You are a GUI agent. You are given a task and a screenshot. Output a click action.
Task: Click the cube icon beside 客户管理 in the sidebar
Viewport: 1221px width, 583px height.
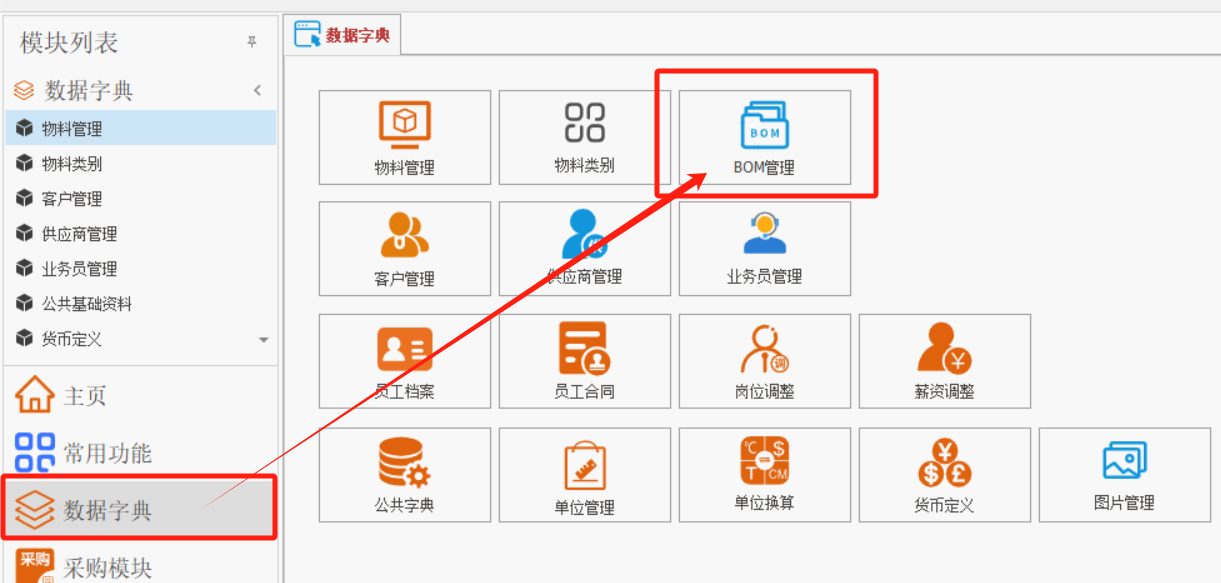(x=25, y=198)
